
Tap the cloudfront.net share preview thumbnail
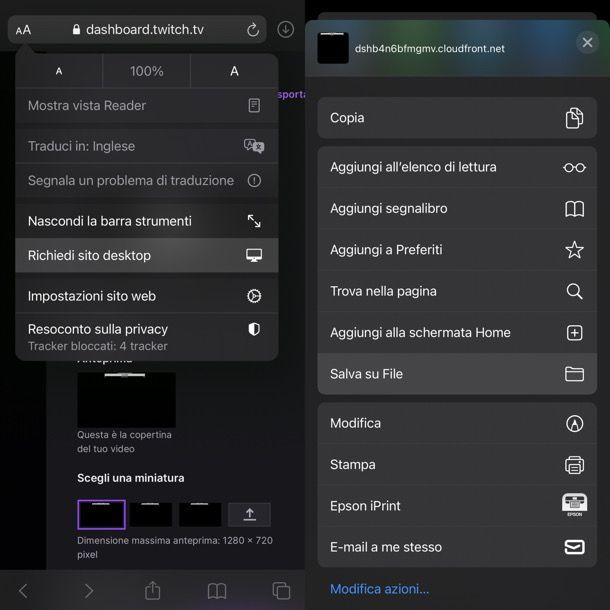tap(333, 48)
